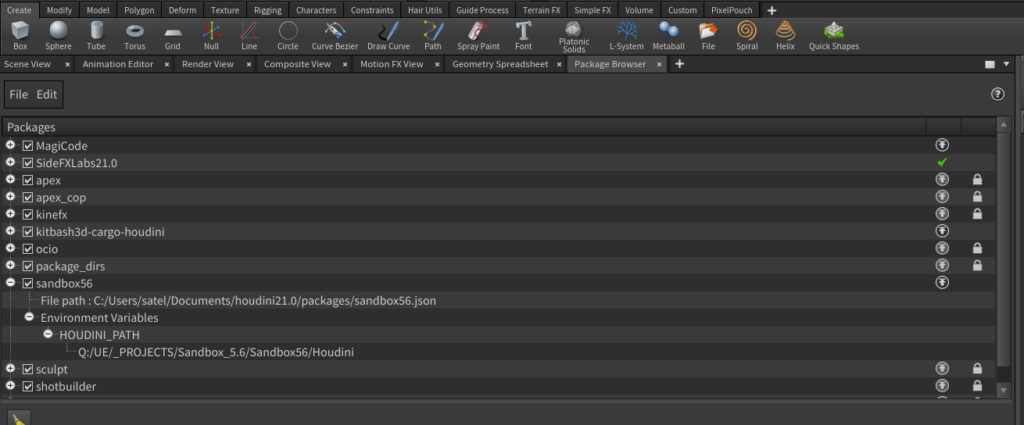Click the Torus shelf tool

134,35
